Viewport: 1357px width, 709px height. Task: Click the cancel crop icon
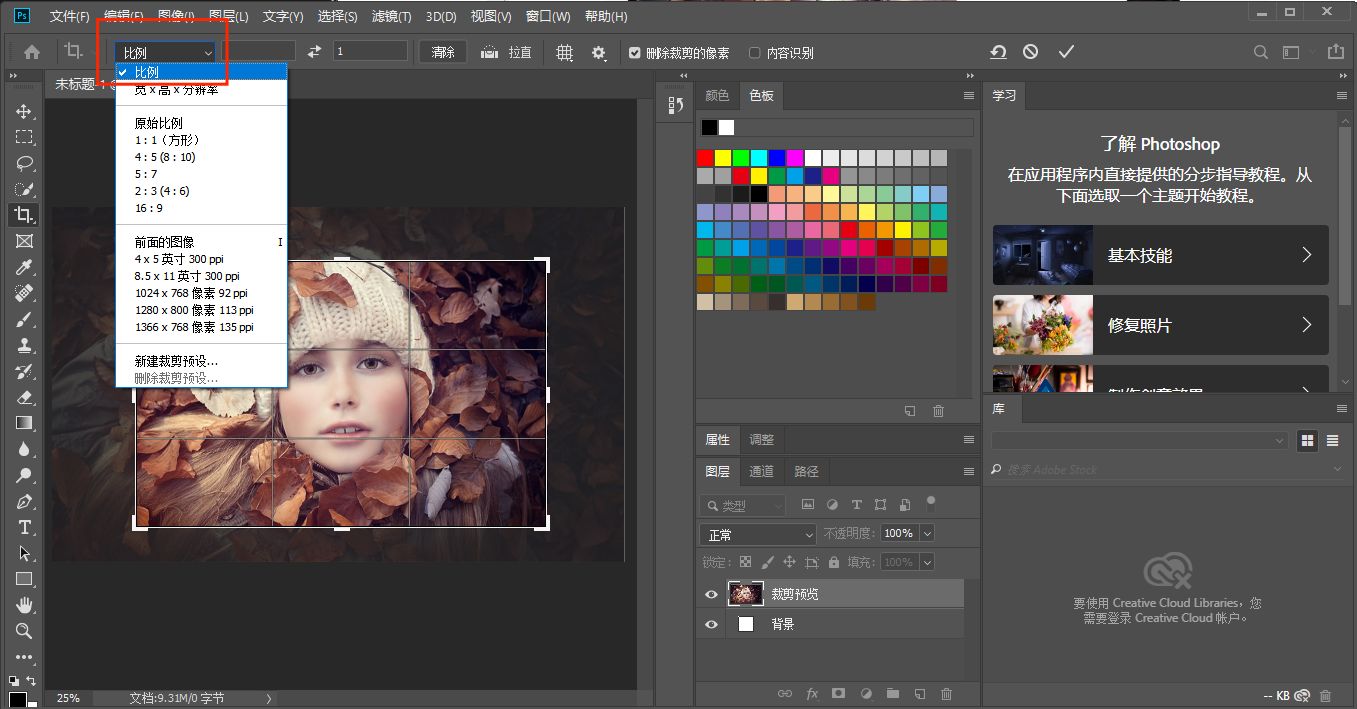pyautogui.click(x=1030, y=52)
